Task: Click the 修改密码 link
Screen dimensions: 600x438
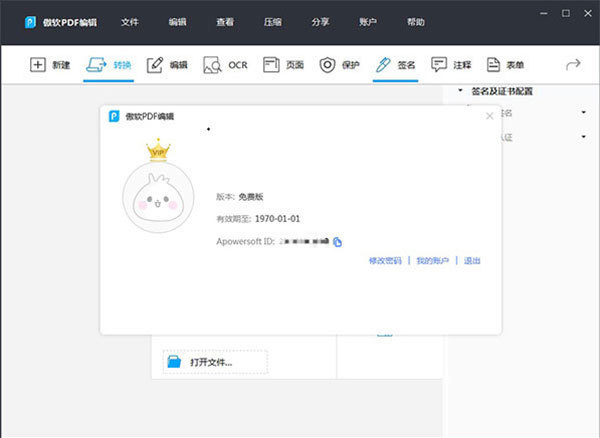Action: (x=385, y=261)
